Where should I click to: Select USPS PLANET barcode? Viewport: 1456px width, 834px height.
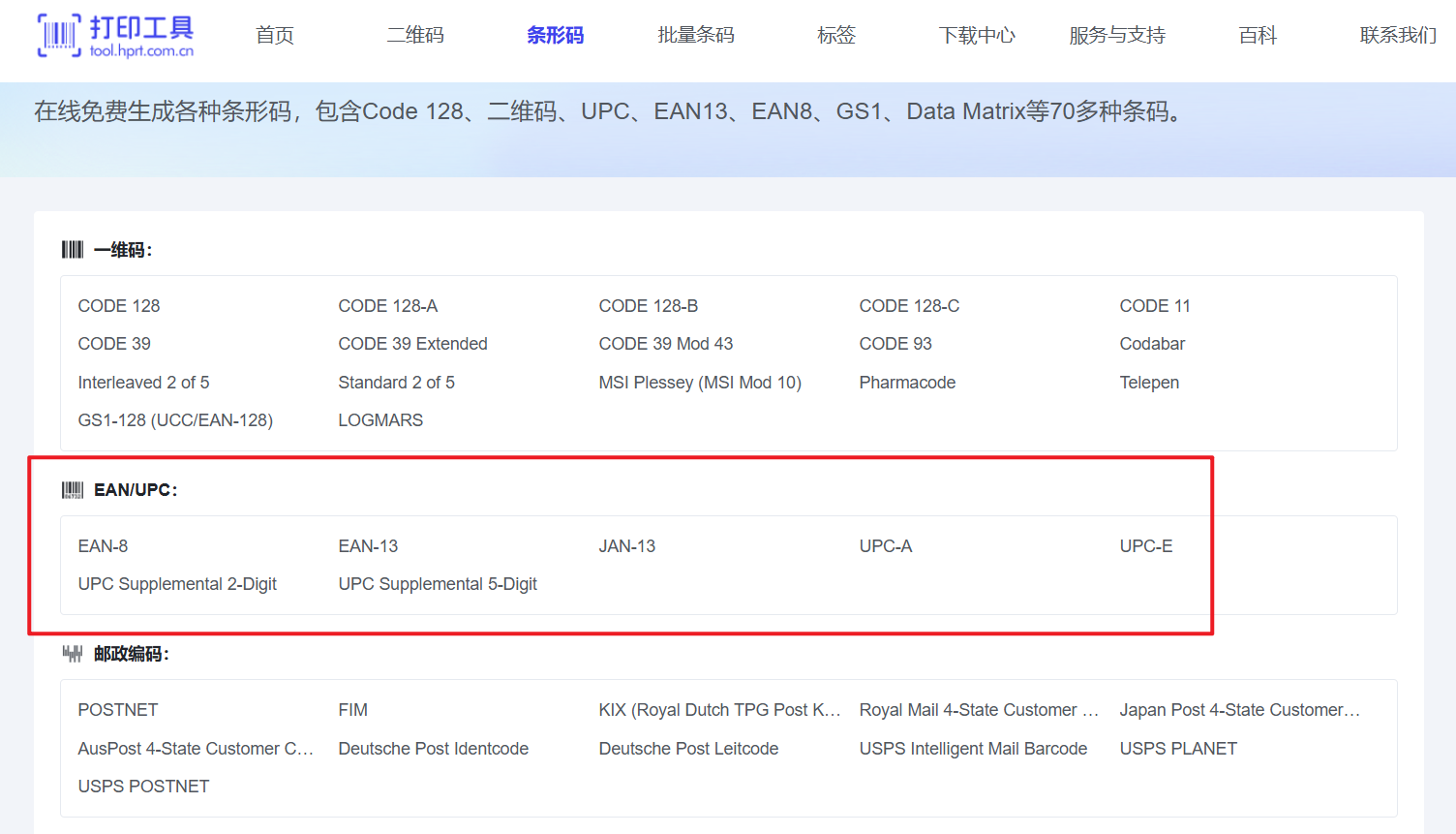(x=1178, y=749)
